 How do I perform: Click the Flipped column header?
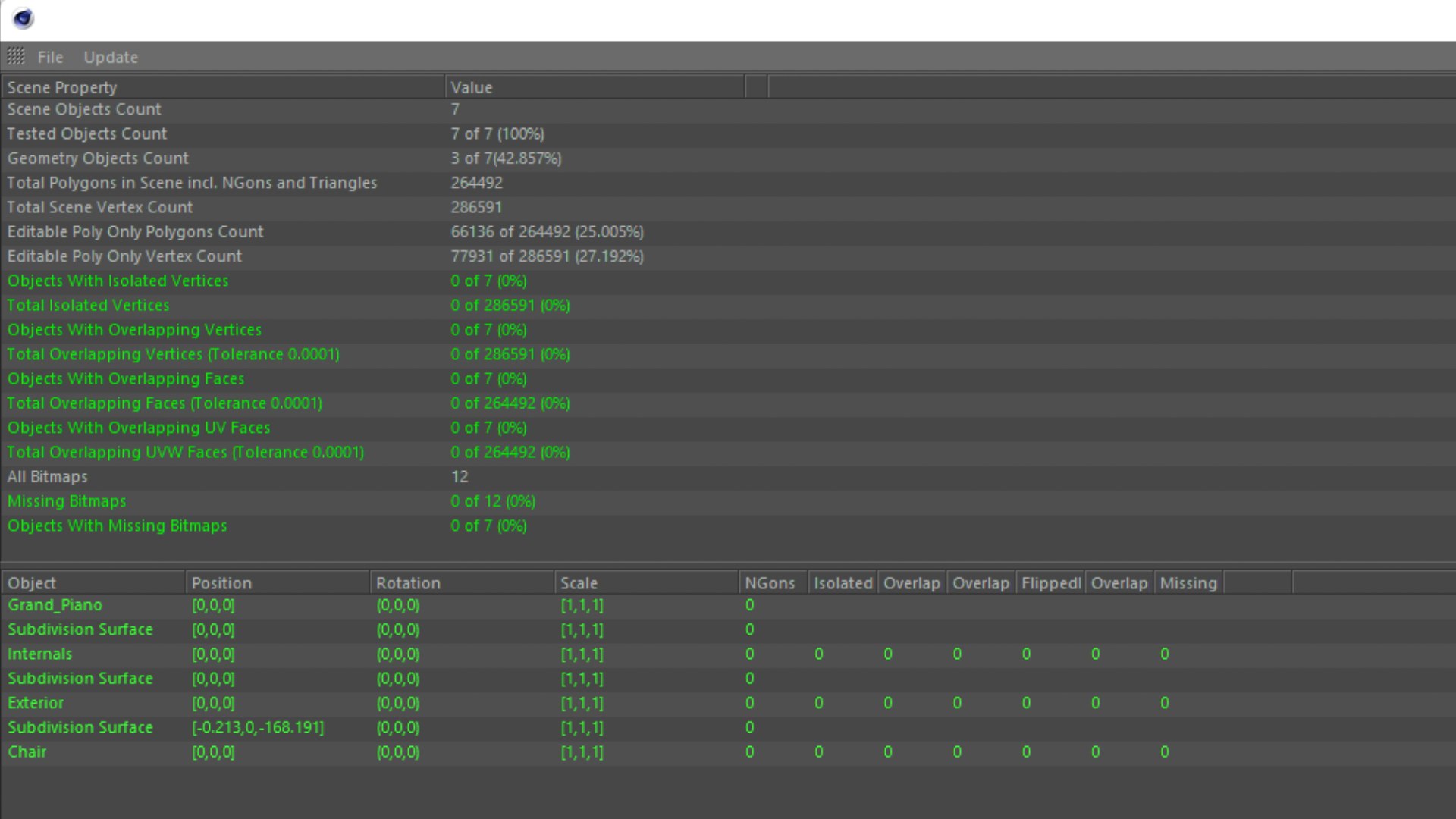pyautogui.click(x=1050, y=583)
